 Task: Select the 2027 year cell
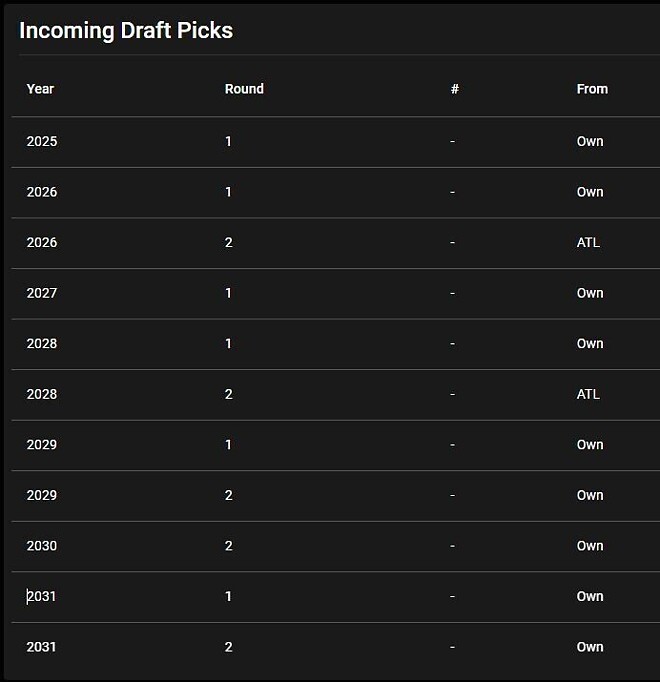click(42, 293)
